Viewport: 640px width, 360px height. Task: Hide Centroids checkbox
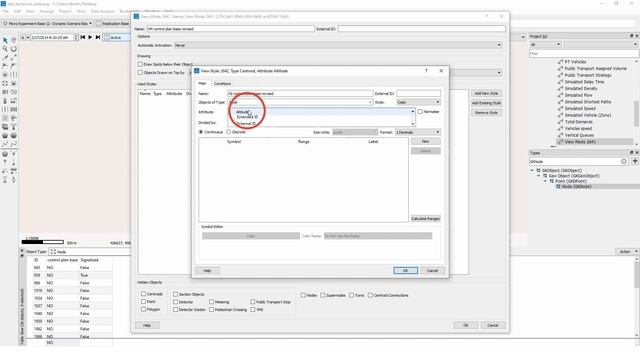[143, 293]
